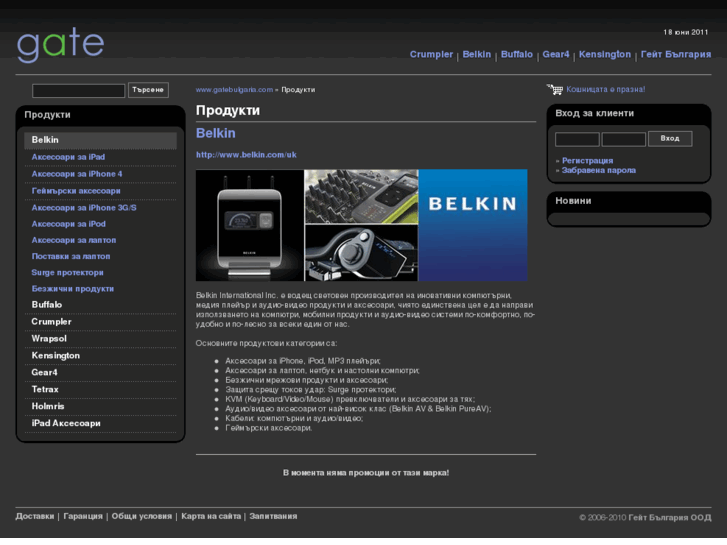Select Buffalo brand in sidebar
This screenshot has height=545, width=727.
pyautogui.click(x=47, y=305)
